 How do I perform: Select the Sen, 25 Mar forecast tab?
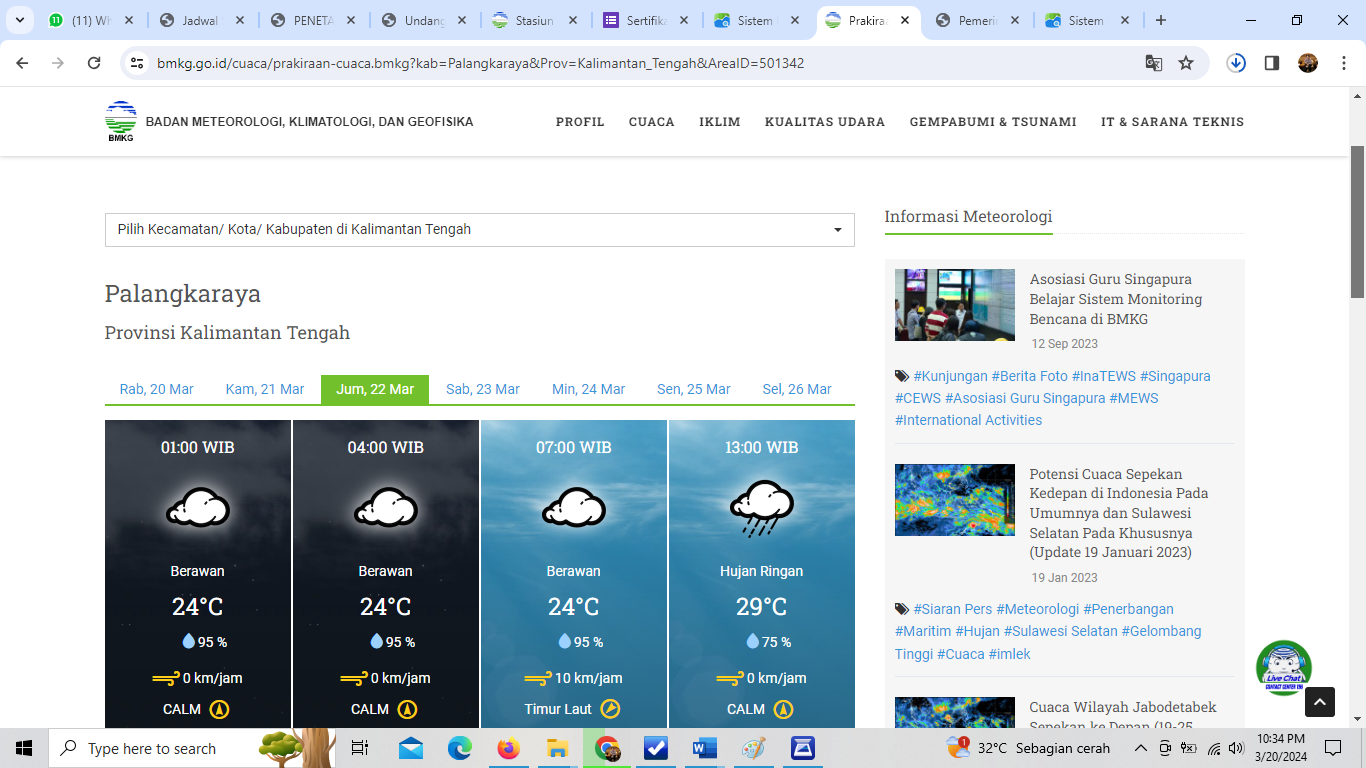pyautogui.click(x=694, y=389)
